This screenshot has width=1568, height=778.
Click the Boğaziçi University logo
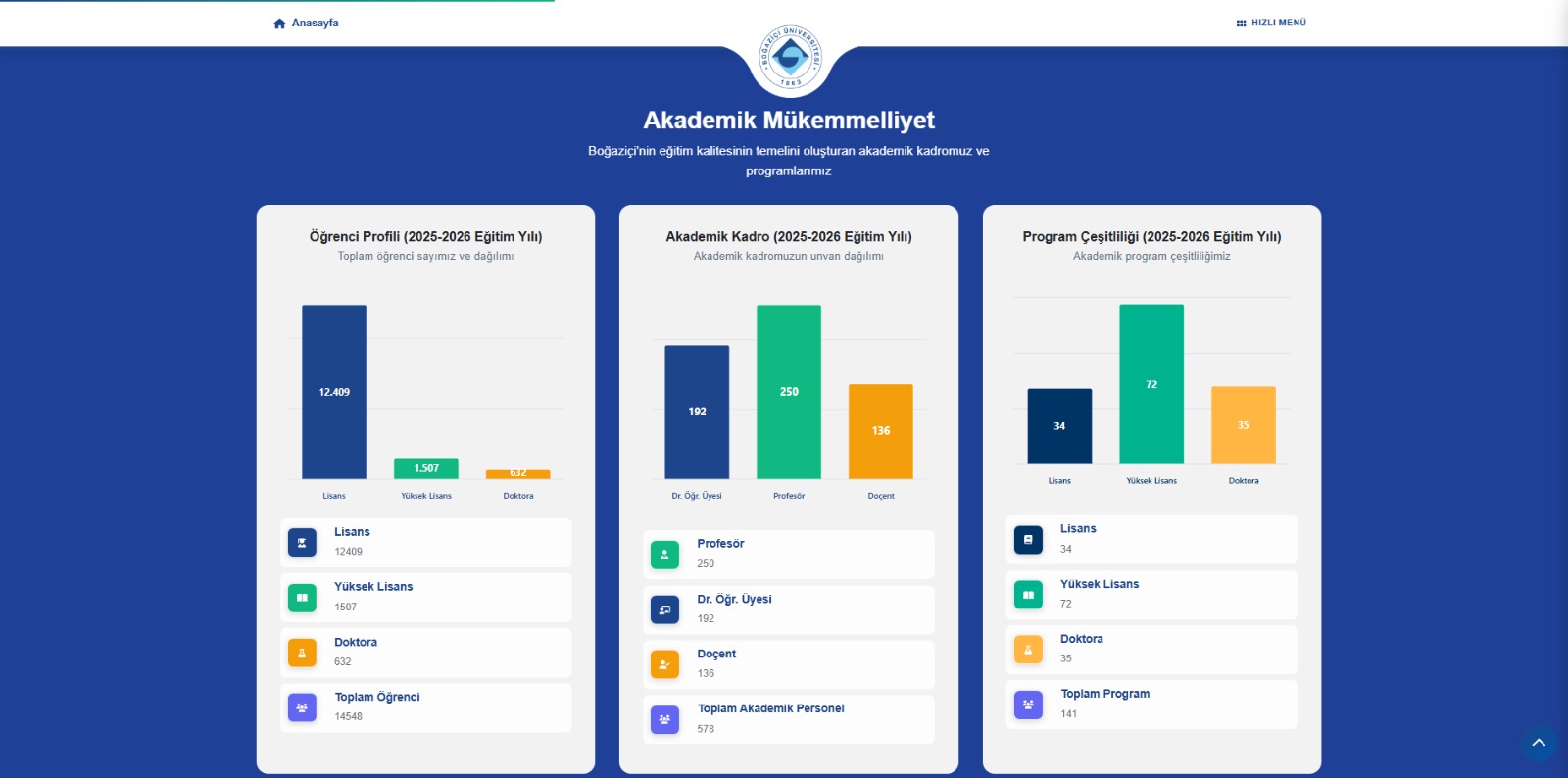pyautogui.click(x=790, y=57)
